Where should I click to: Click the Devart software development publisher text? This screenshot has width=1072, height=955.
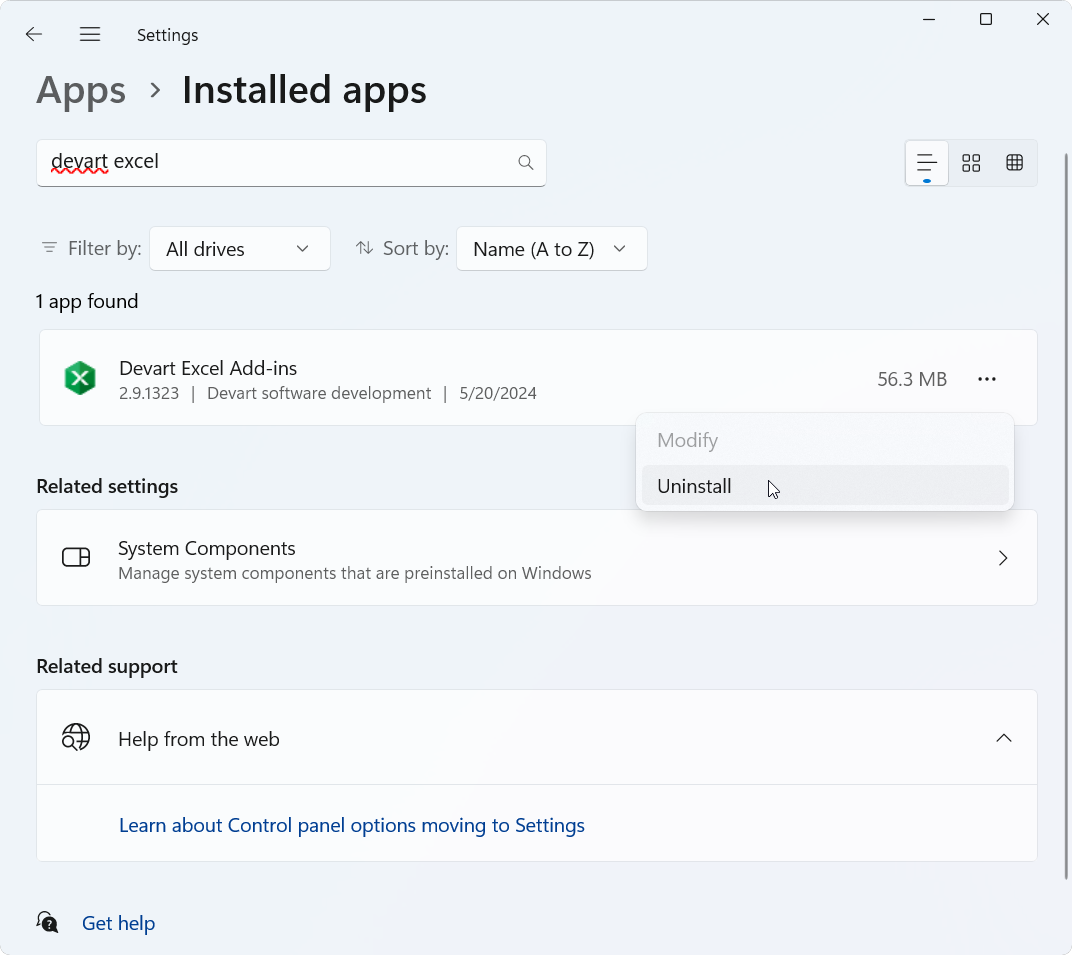[x=319, y=393]
